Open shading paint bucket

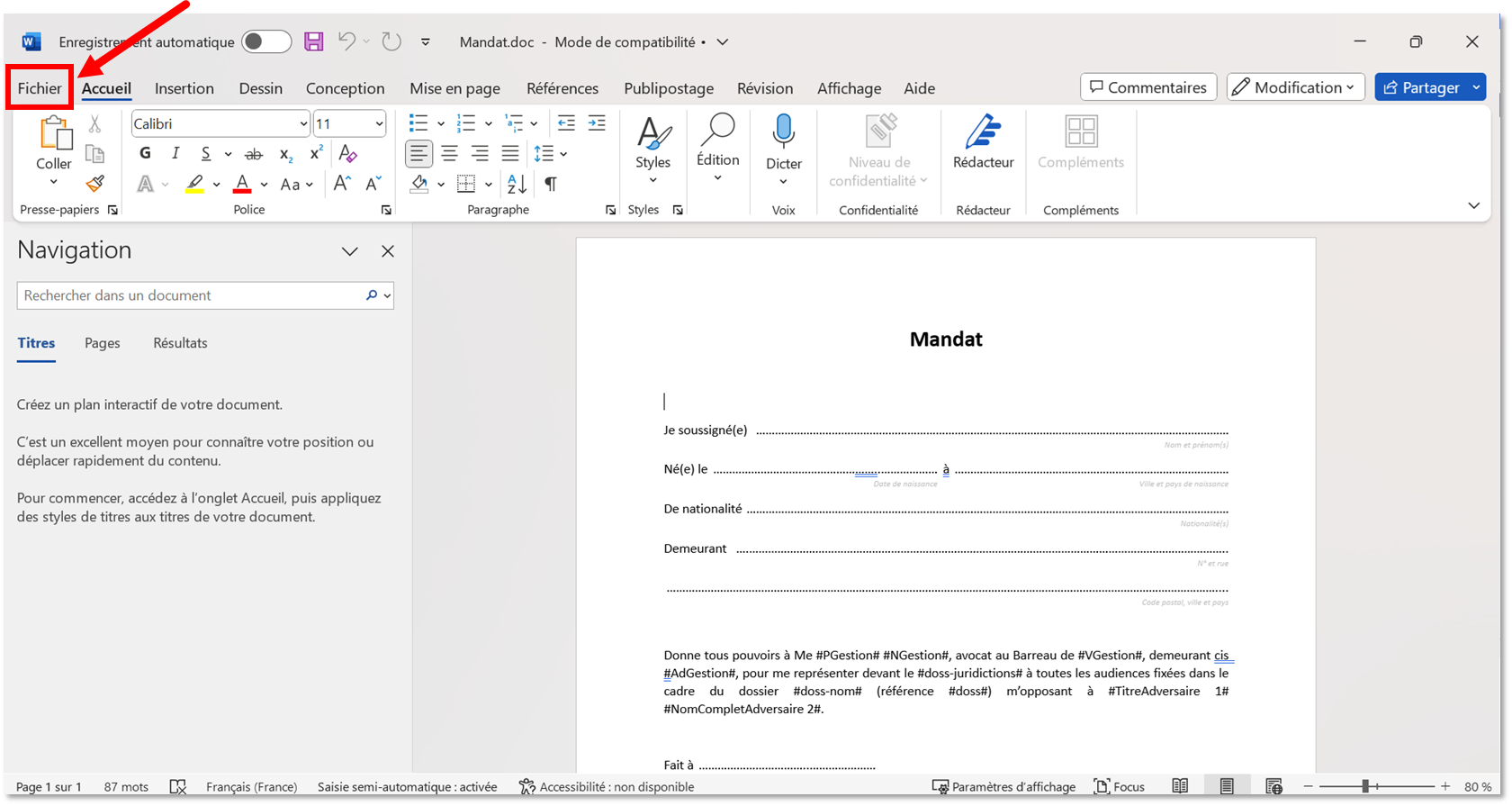419,184
